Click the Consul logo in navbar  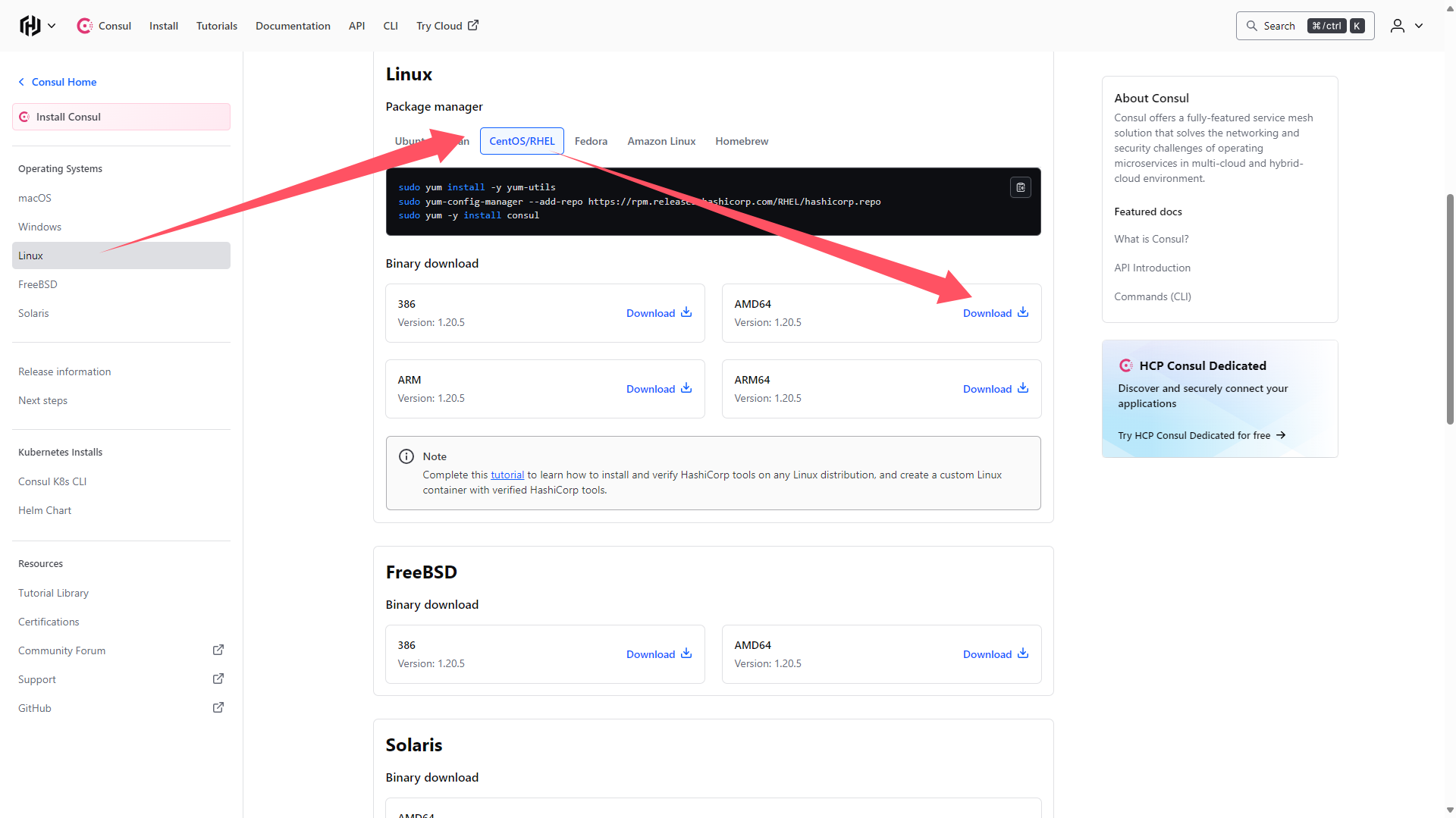pyautogui.click(x=84, y=26)
